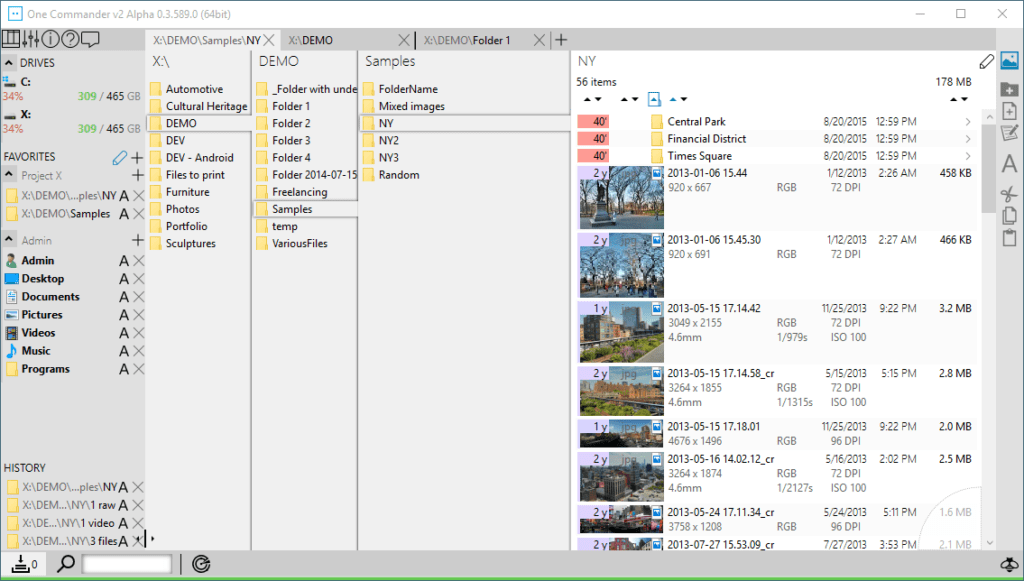Click the rename 'A' icon in right sidebar
This screenshot has height=581, width=1024.
tap(1009, 164)
